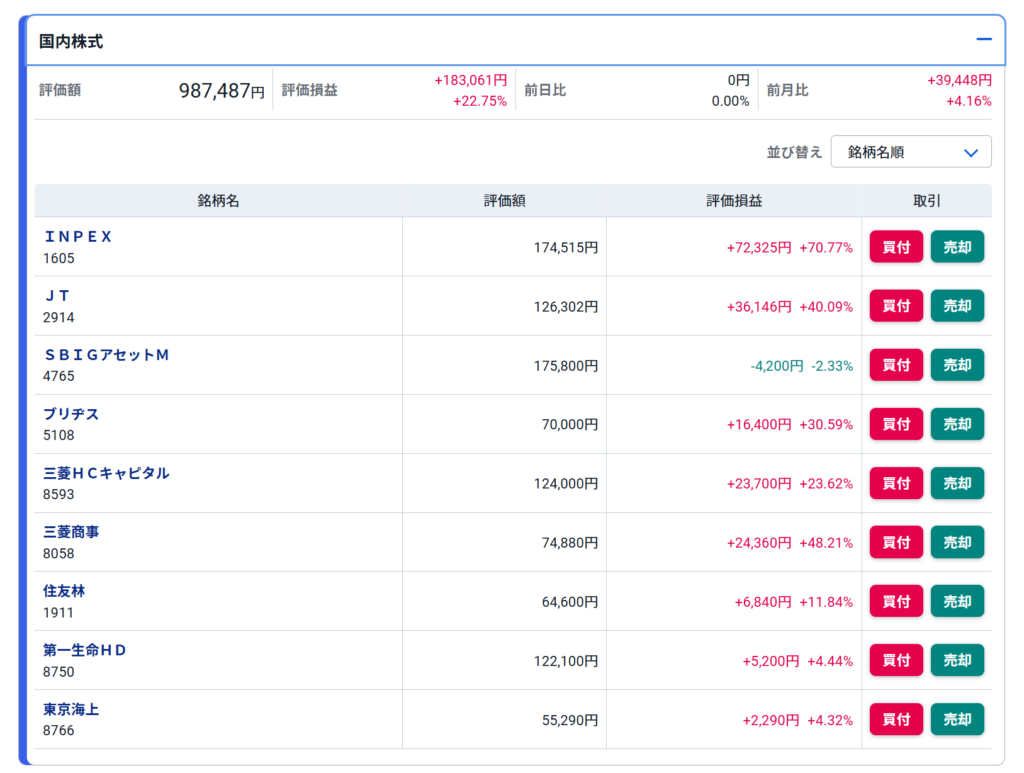Click the 評価額 column header
Image resolution: width=1024 pixels, height=773 pixels.
504,201
